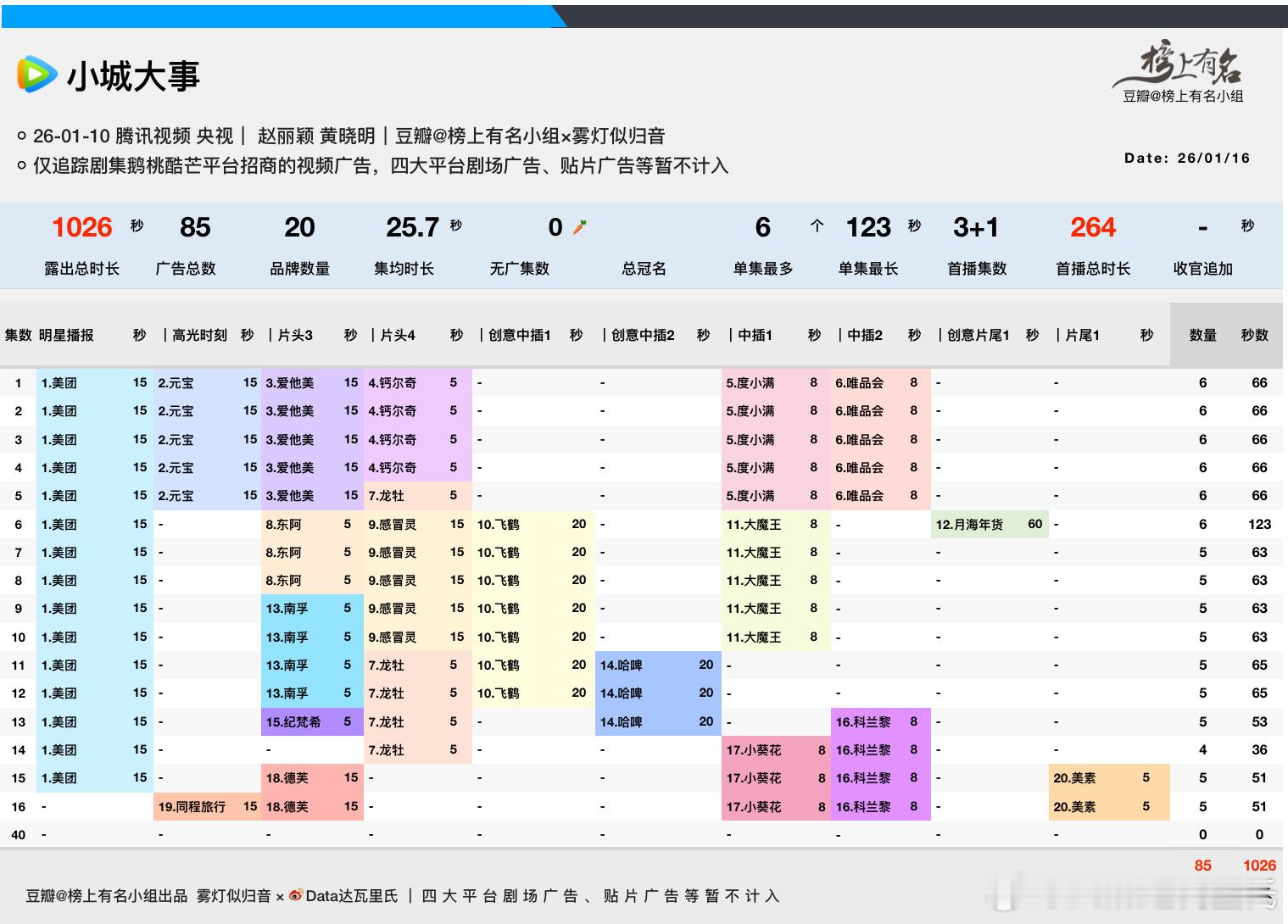
Task: Click 豆瓣@榜上有名小组 under the calligraphy logo
Action: point(1183,97)
